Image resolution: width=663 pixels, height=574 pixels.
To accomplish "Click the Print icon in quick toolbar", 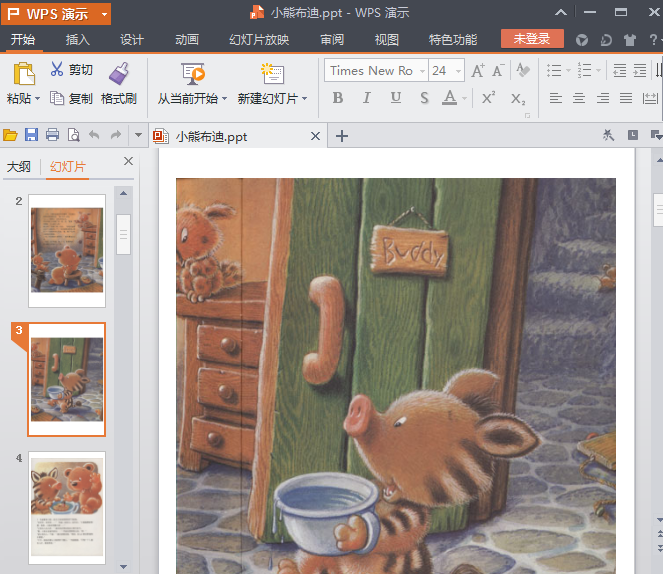I will 52,136.
